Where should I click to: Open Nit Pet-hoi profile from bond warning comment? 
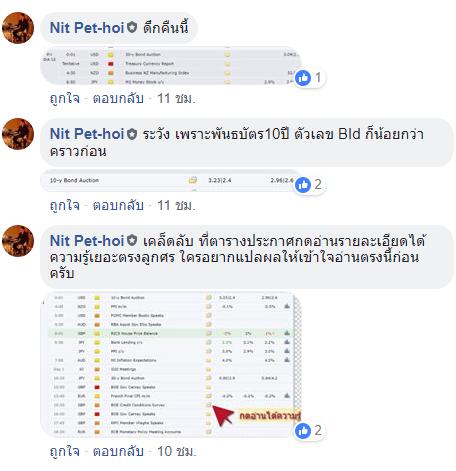point(87,134)
